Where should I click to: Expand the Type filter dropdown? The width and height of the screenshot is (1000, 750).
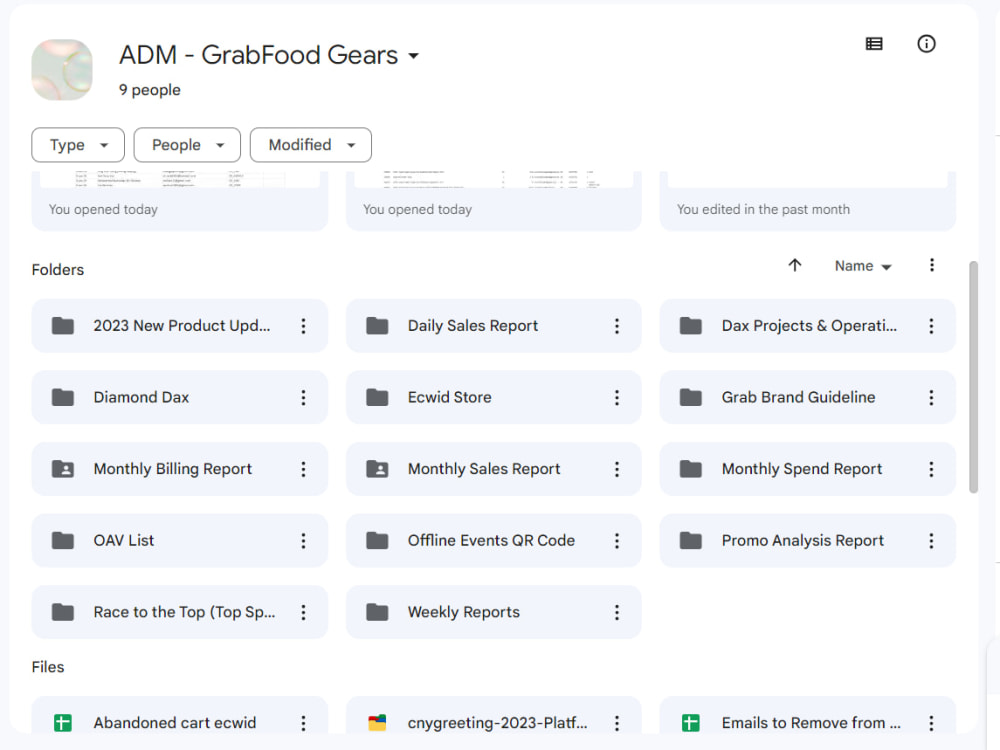point(78,145)
